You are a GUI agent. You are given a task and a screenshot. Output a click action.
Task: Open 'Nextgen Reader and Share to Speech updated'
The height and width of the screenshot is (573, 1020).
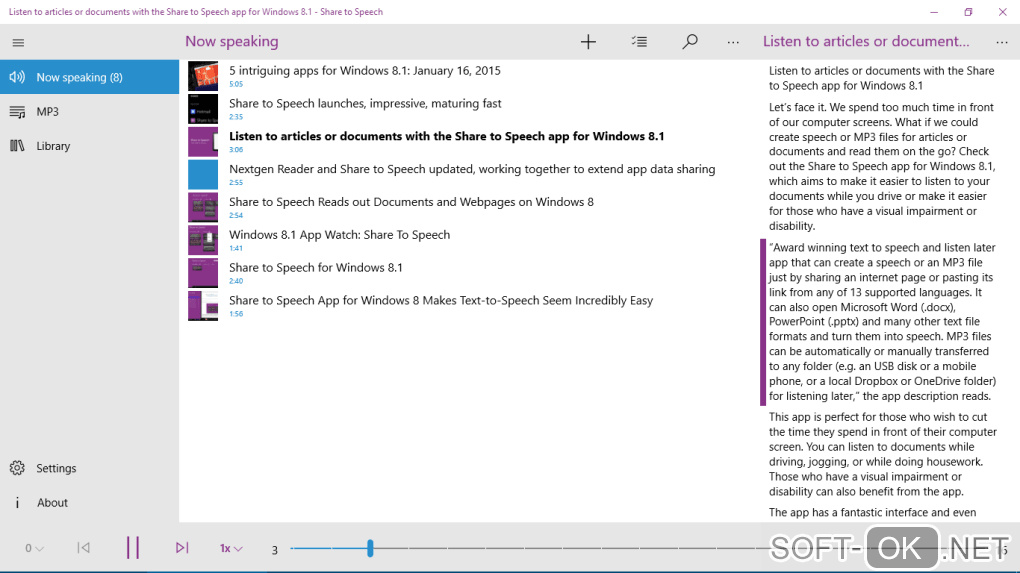tap(468, 174)
